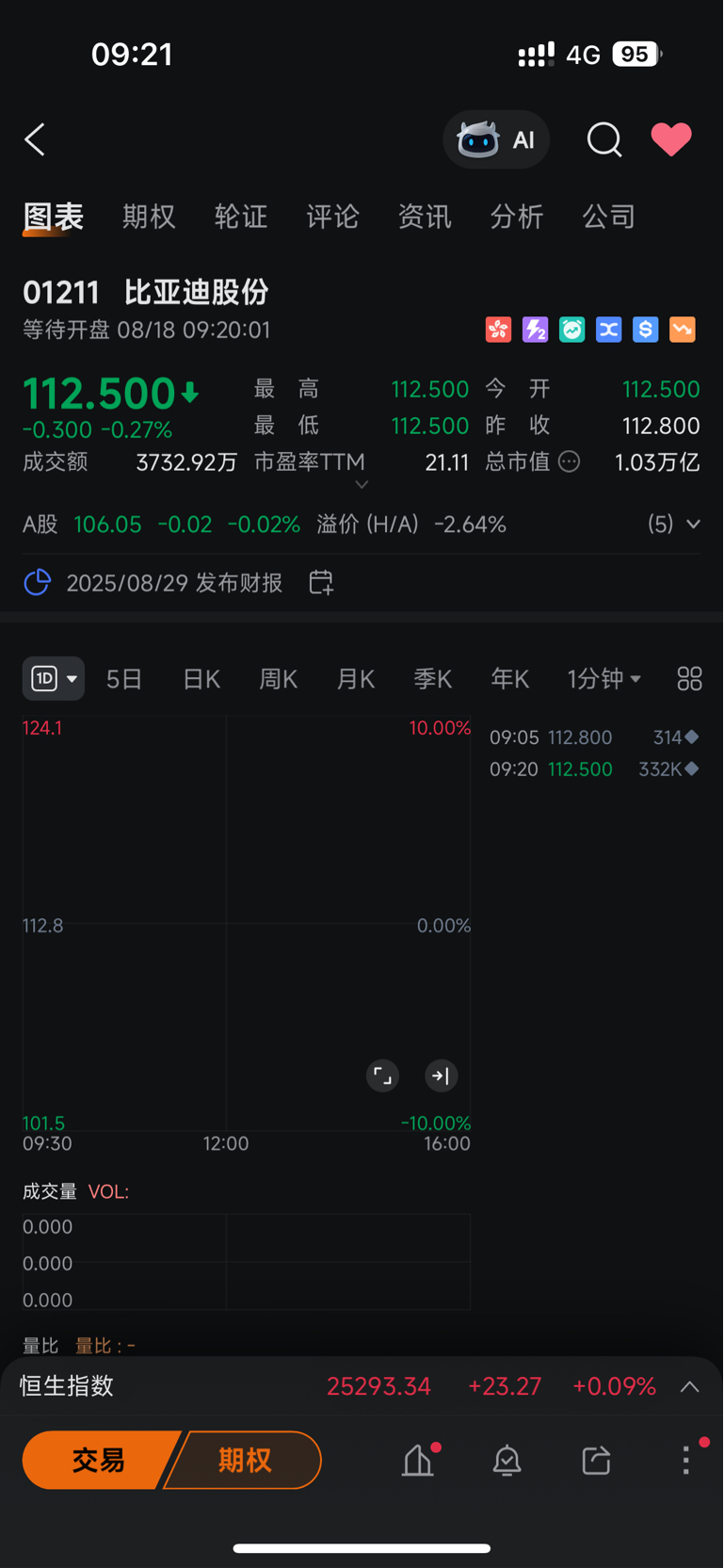This screenshot has height=1568, width=724.
Task: Switch chart to 5日
Action: pos(124,678)
